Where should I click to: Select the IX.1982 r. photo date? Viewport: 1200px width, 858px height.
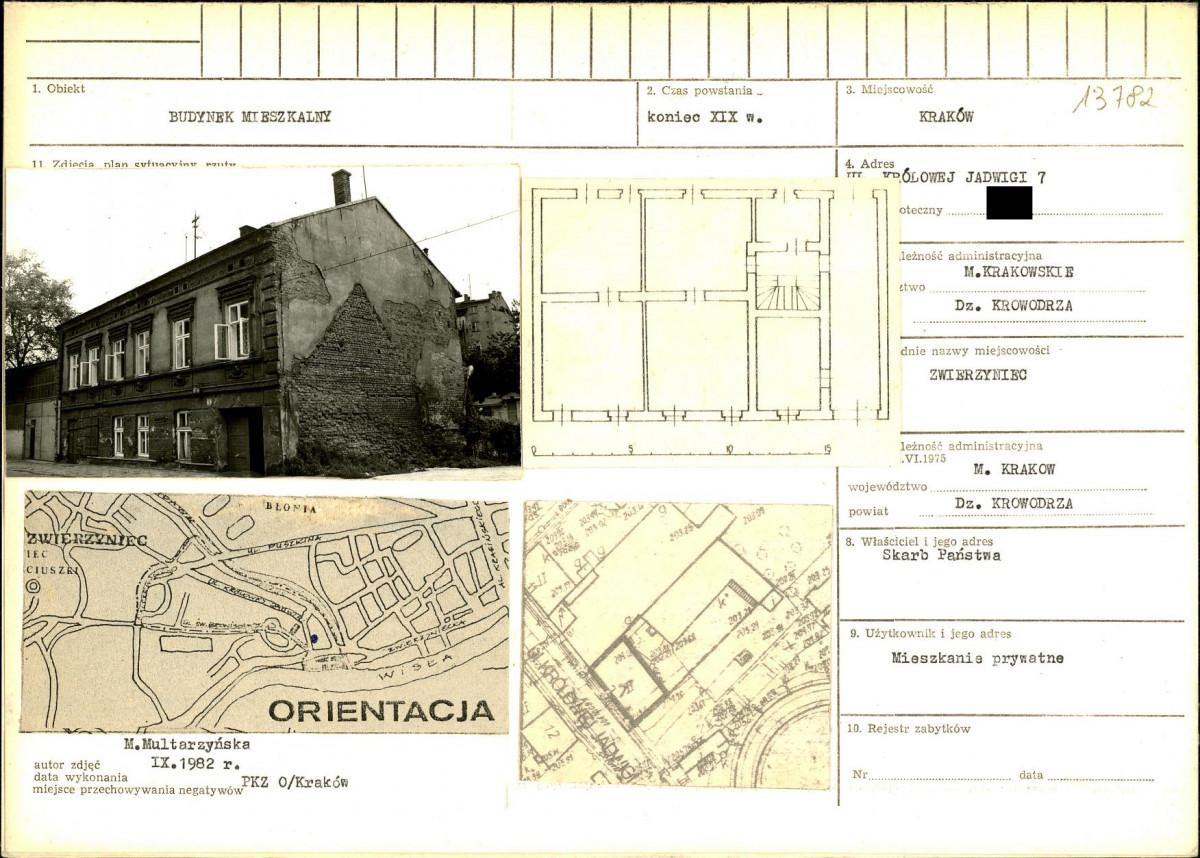(x=189, y=762)
